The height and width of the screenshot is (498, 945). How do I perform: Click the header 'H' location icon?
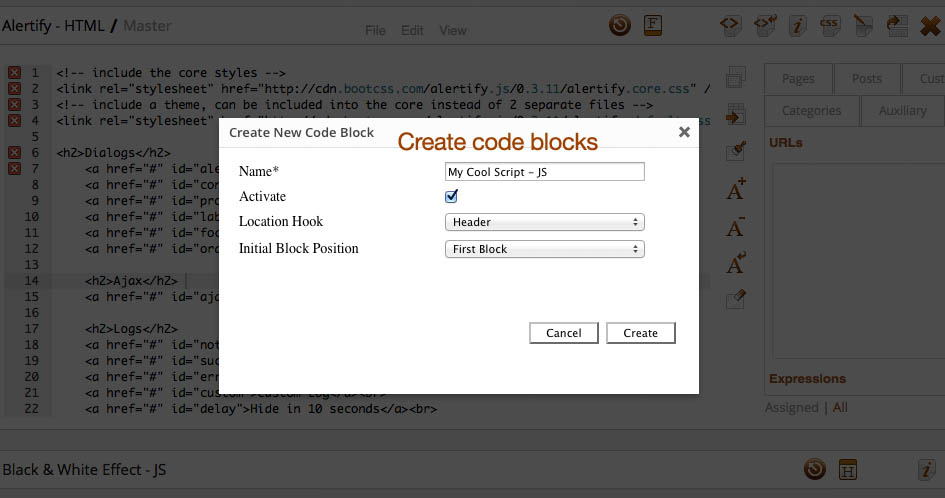(848, 470)
